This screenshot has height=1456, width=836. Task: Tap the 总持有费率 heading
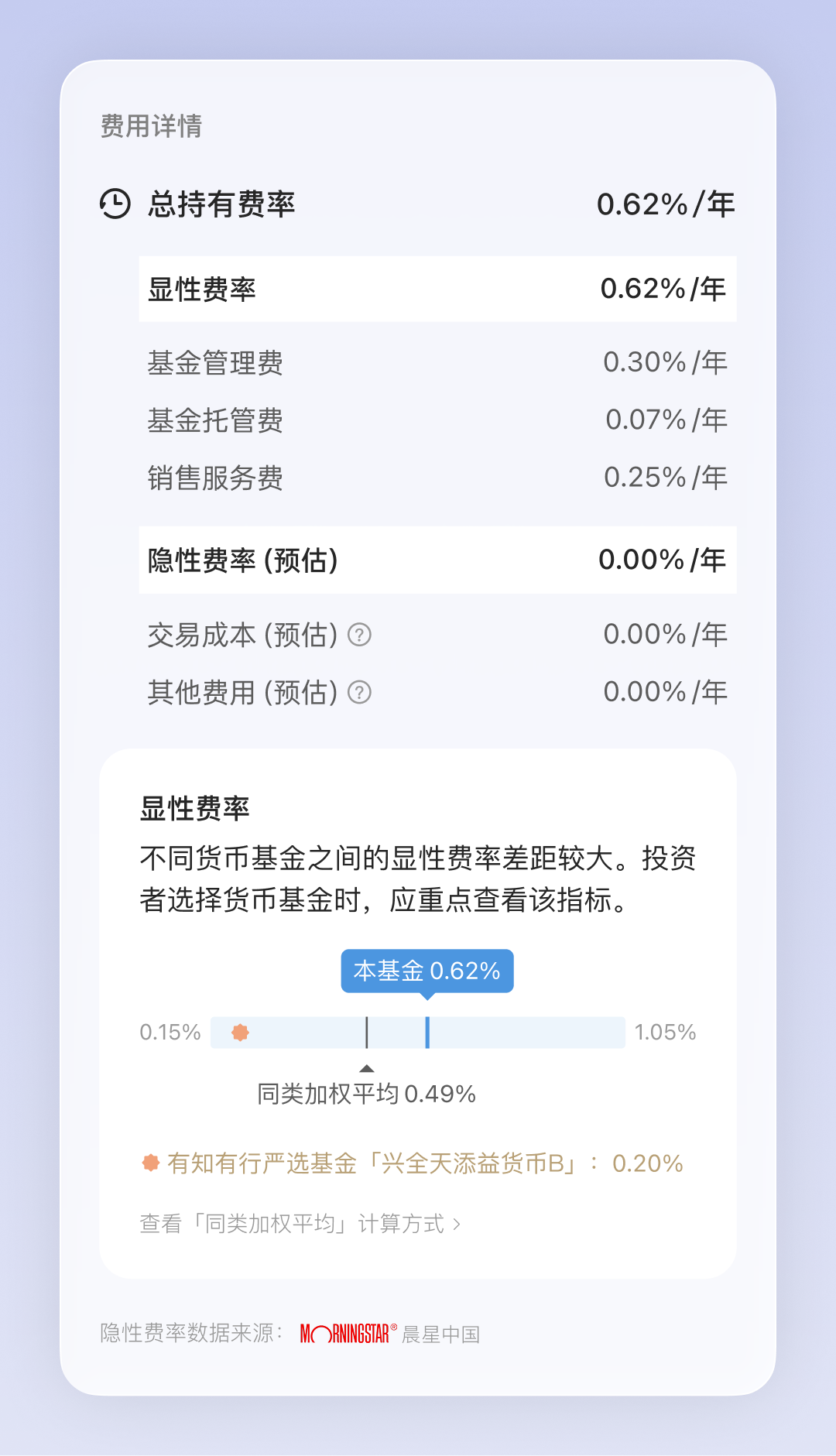pos(222,204)
